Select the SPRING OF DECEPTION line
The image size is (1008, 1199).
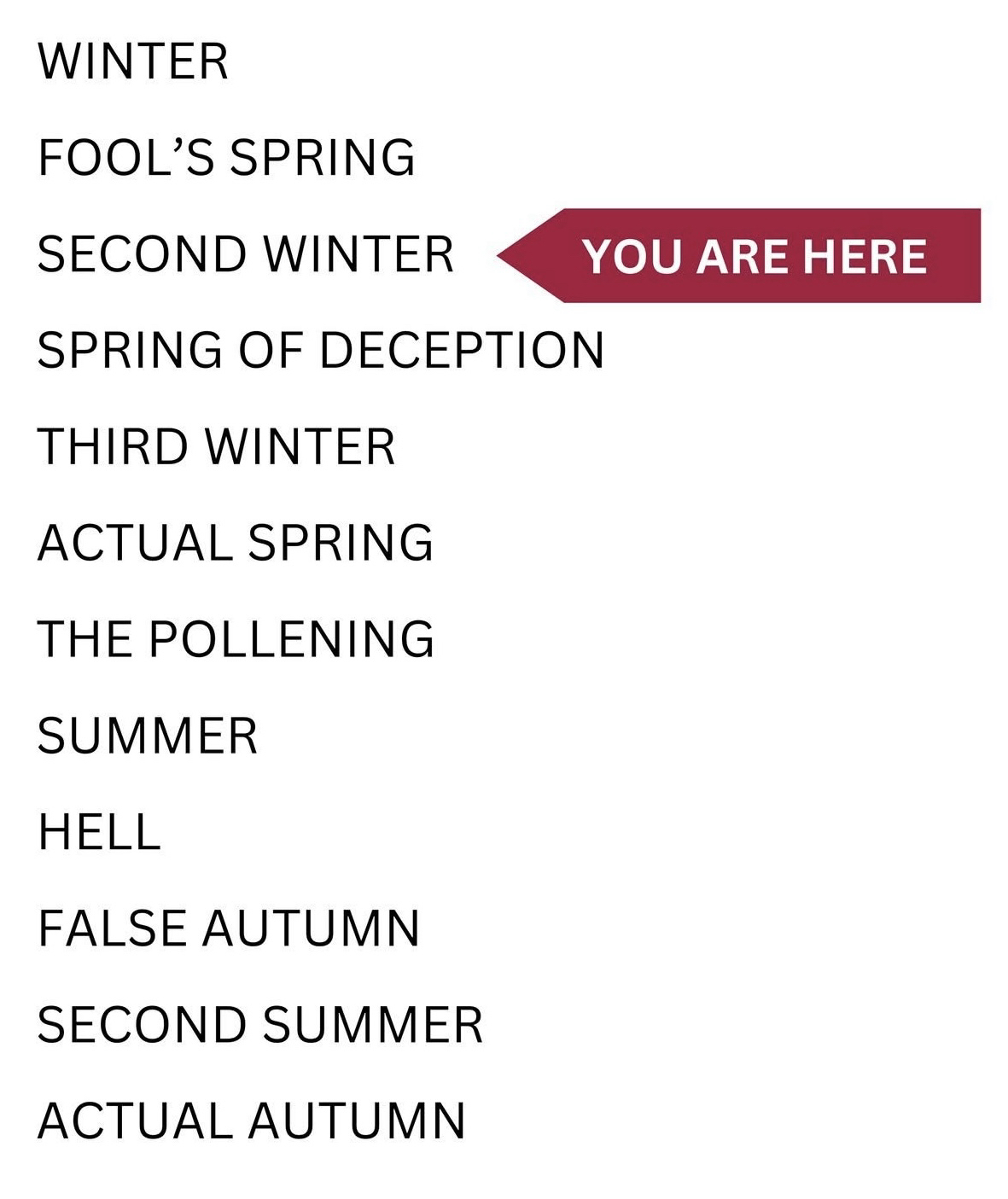(320, 350)
